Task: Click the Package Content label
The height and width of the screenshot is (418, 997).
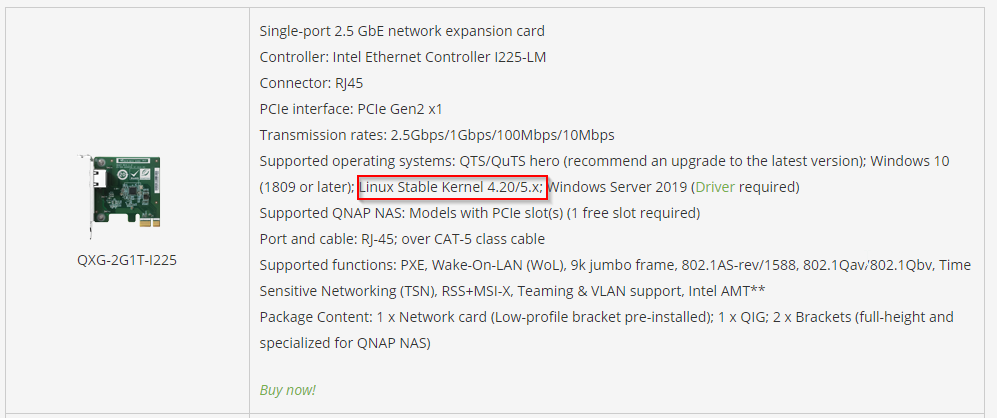Action: click(x=314, y=317)
